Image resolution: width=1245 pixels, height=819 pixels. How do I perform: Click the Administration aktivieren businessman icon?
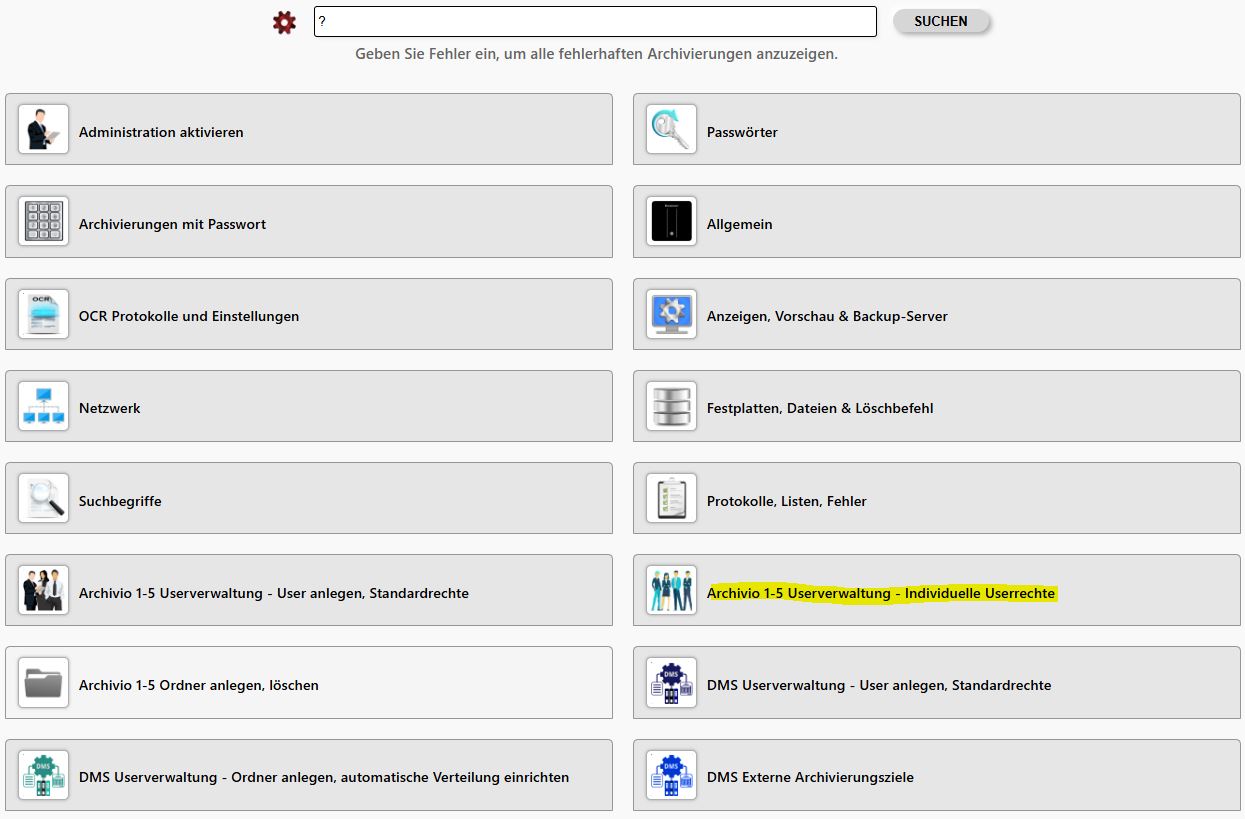click(43, 129)
